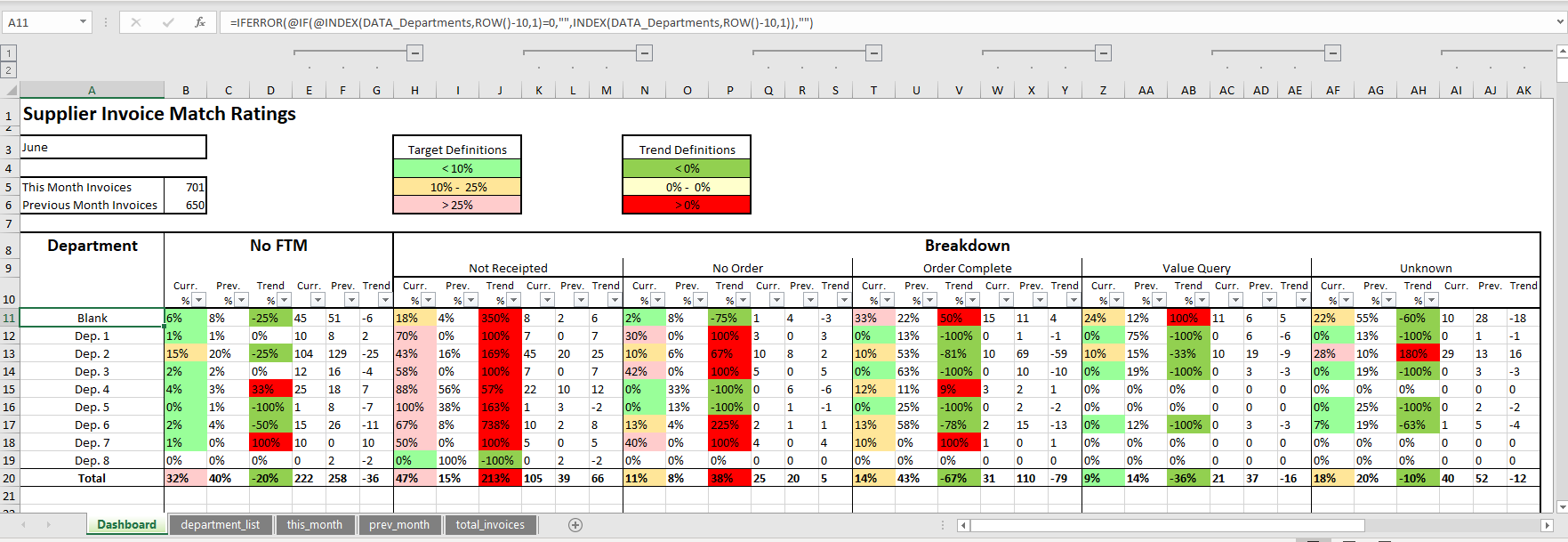Switch to the department_list sheet tab

(220, 525)
